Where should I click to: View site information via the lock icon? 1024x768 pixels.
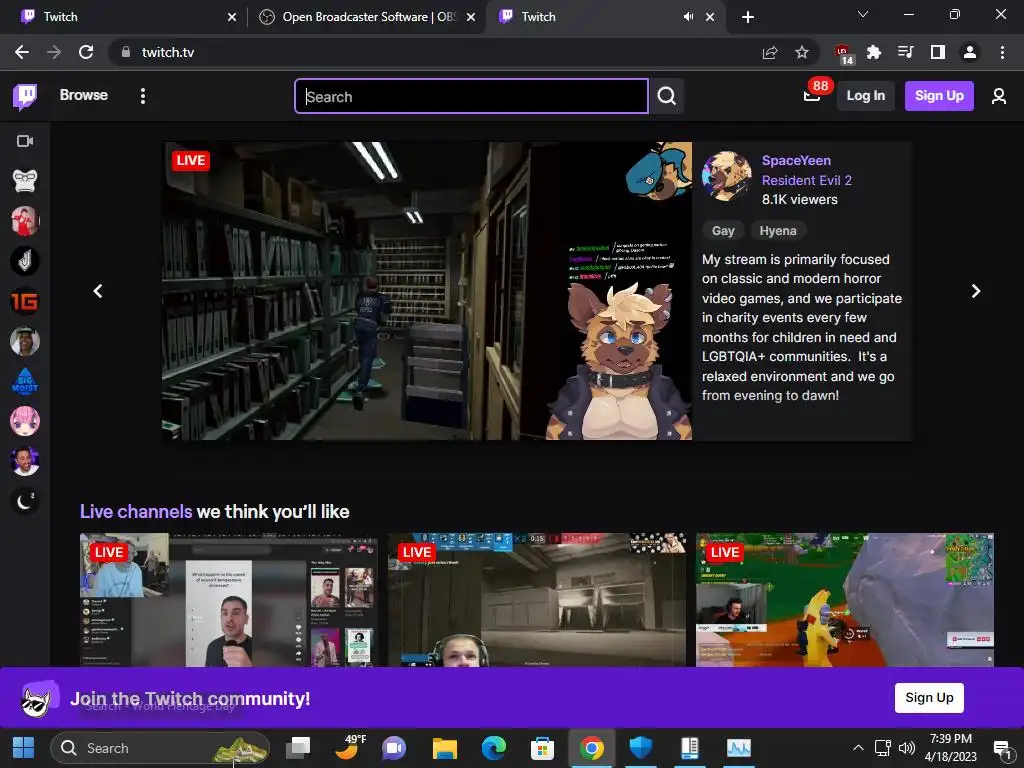(126, 52)
